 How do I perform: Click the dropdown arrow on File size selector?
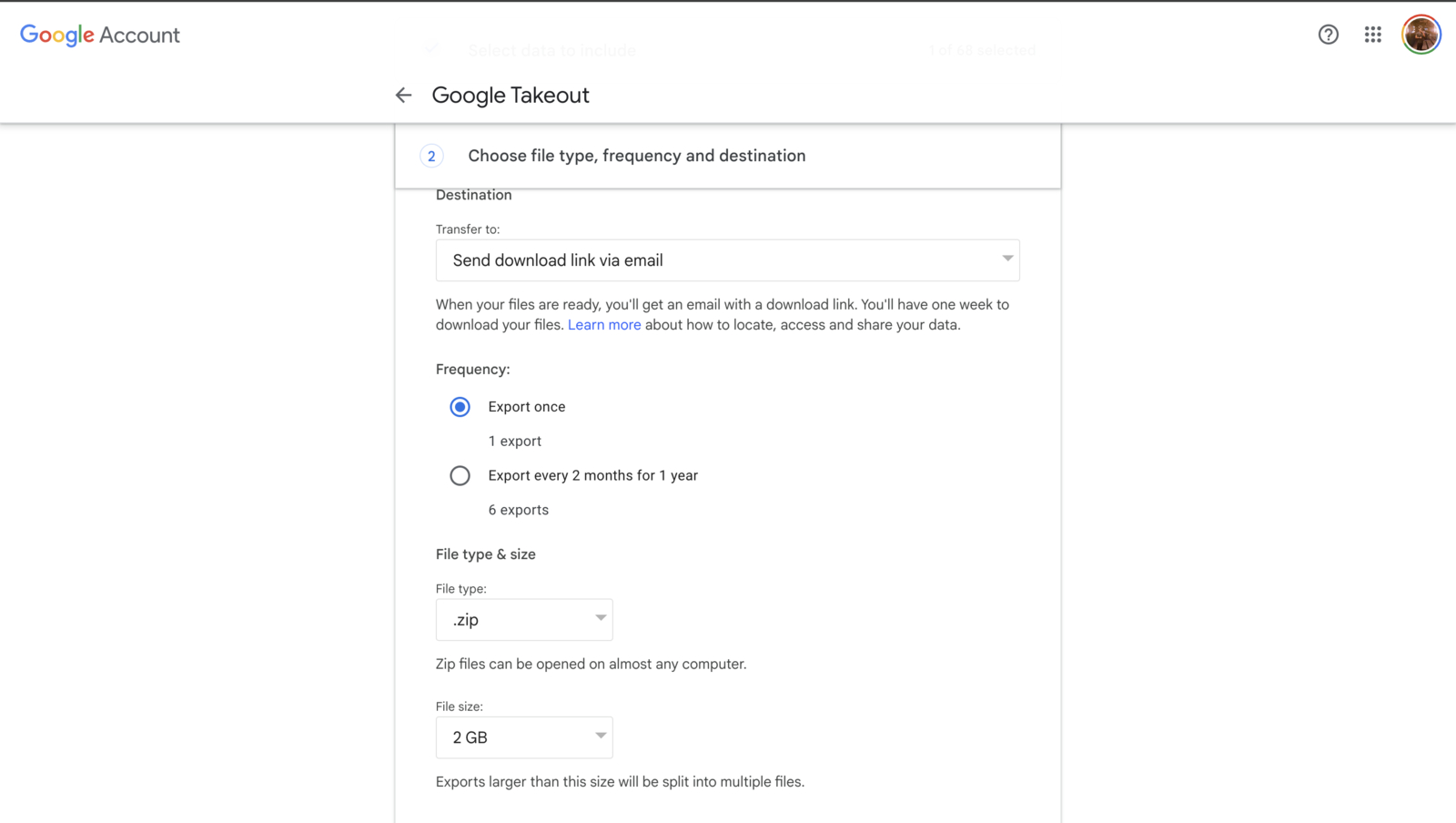pos(601,737)
